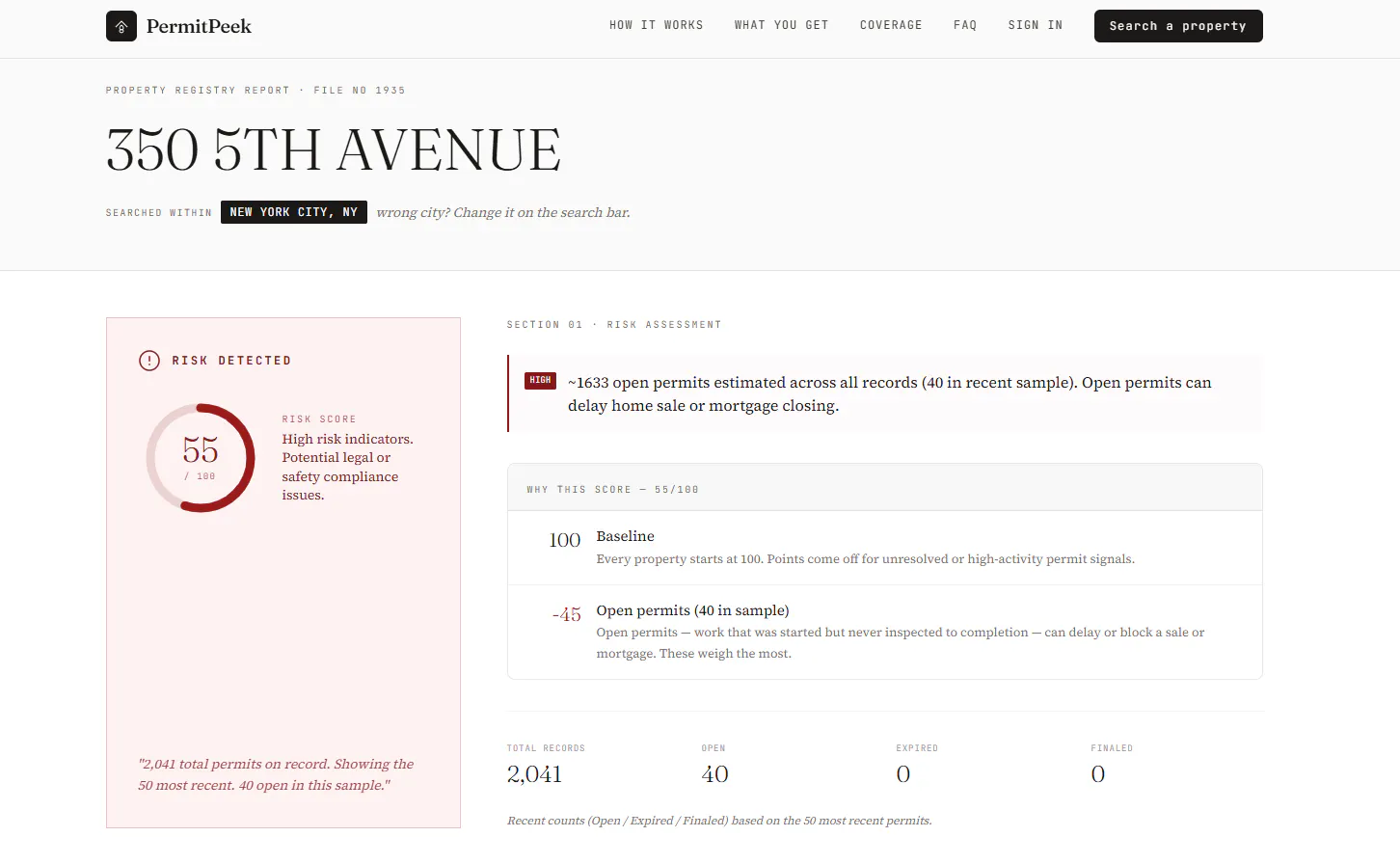
Task: Click the Total Records value 2,041
Action: click(x=535, y=774)
